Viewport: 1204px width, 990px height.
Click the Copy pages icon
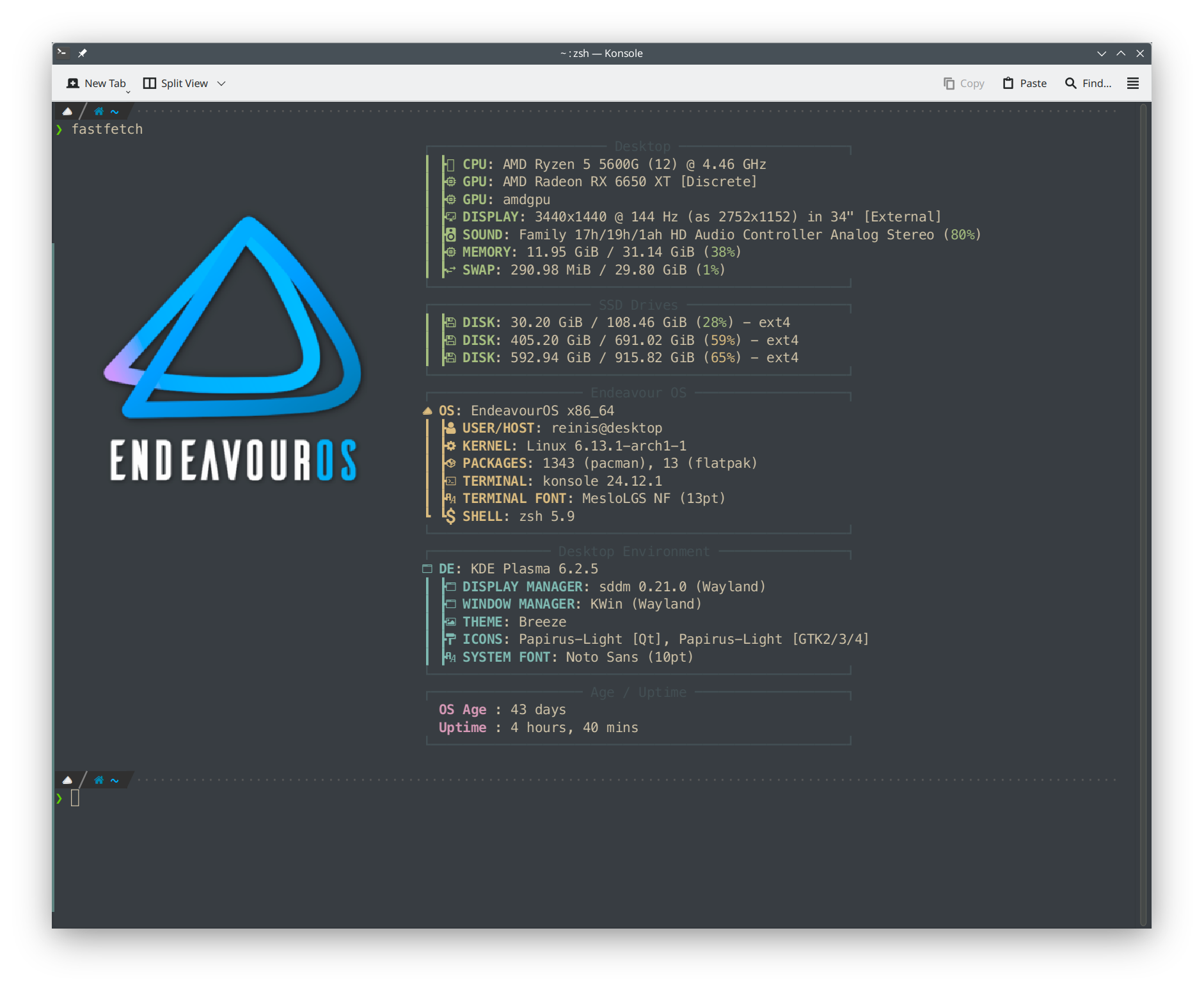(949, 83)
